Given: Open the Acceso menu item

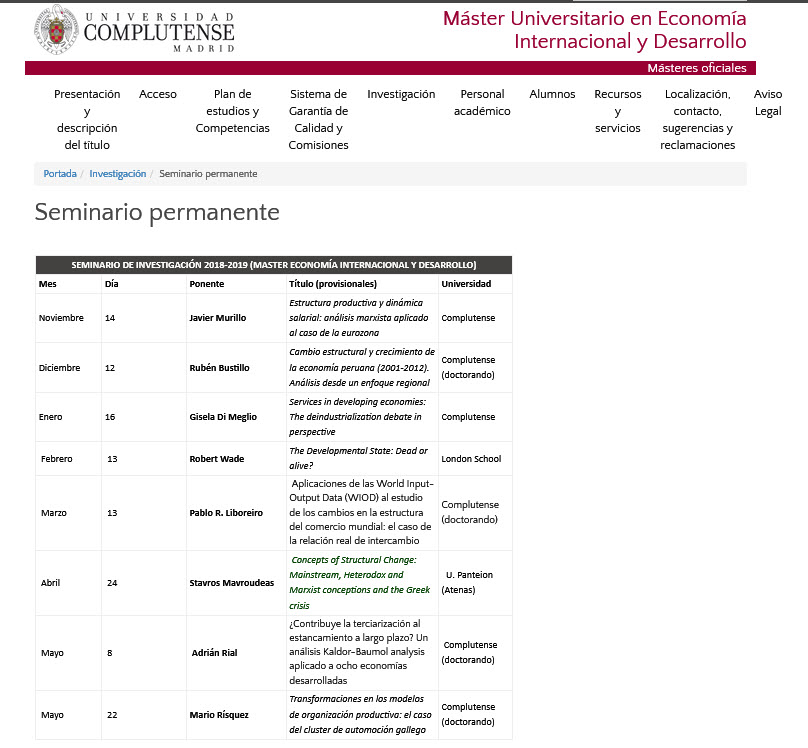Looking at the screenshot, I should (x=158, y=94).
